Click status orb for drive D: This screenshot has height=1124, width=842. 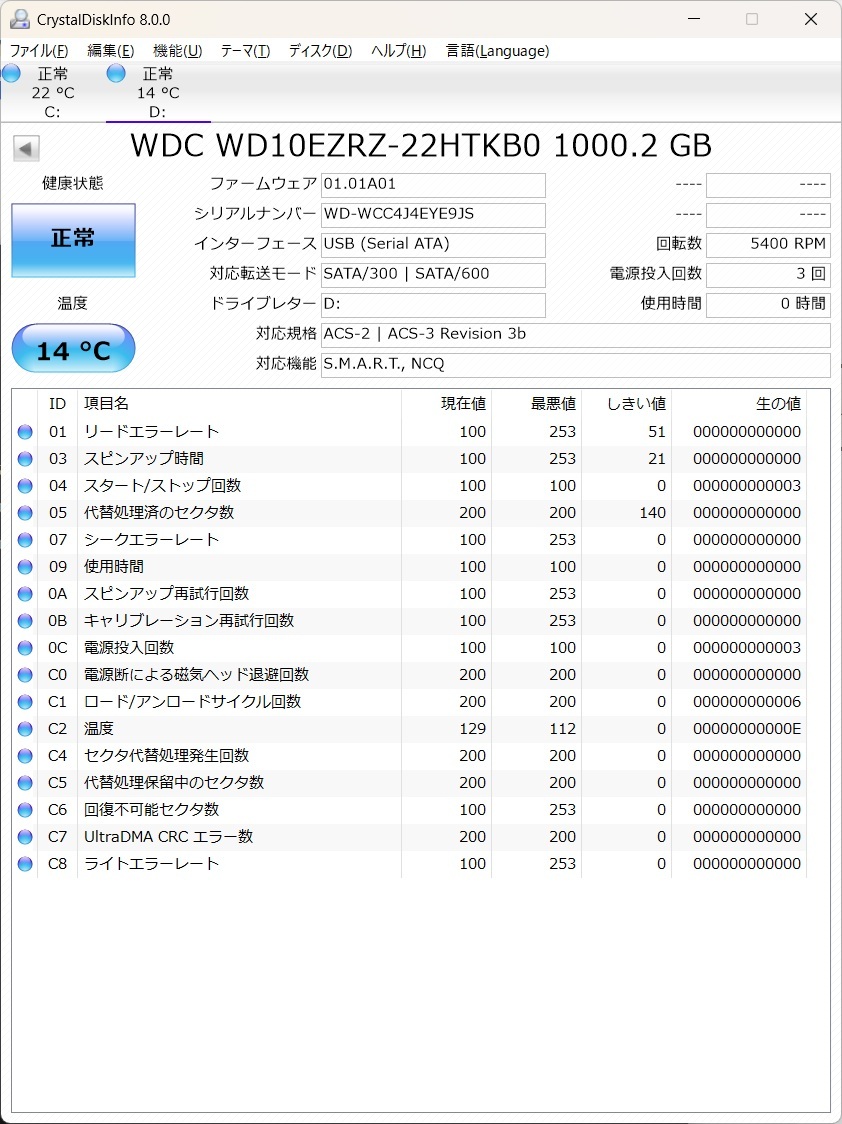(x=116, y=73)
